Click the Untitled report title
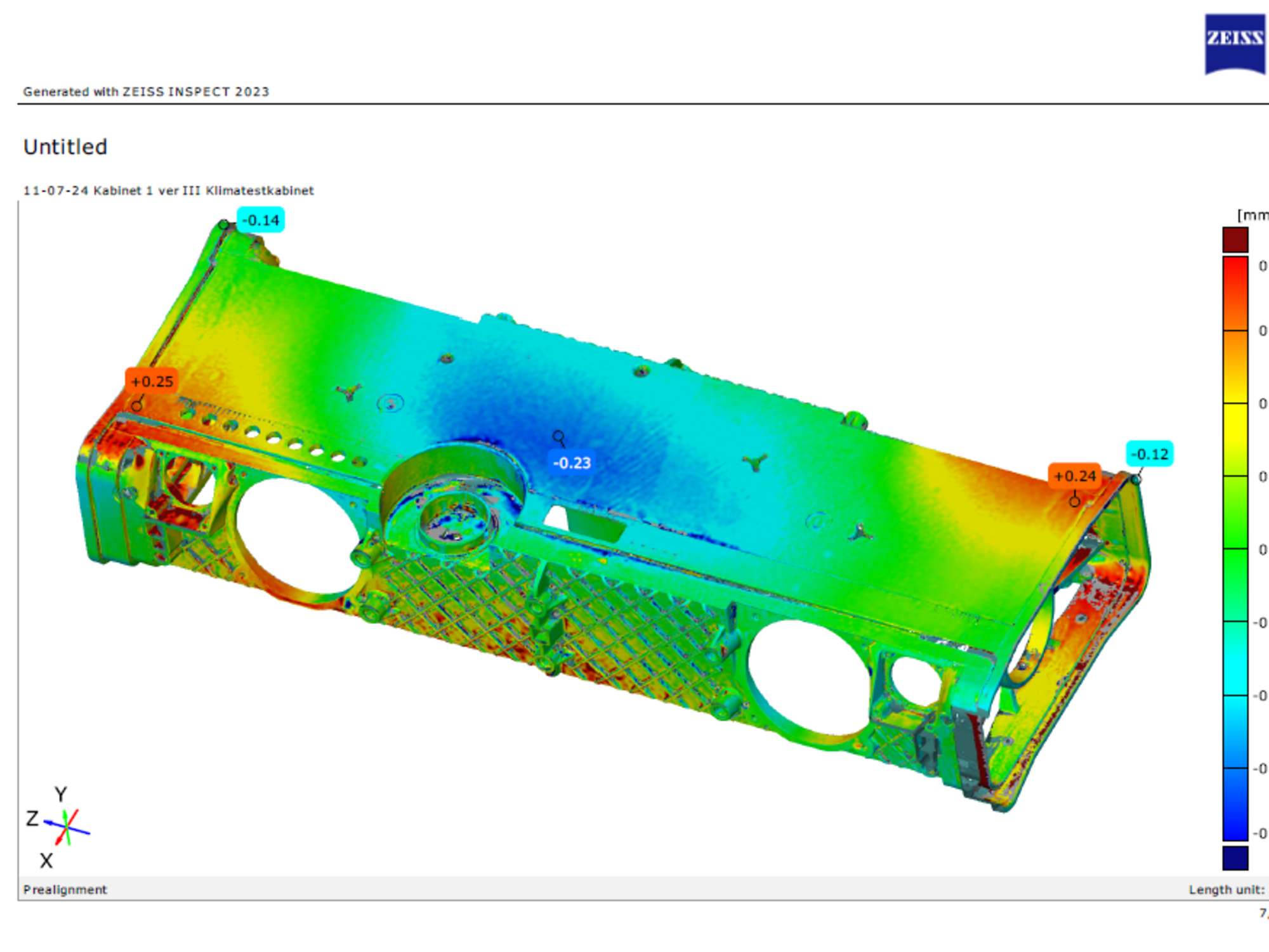Viewport: 1269px width, 952px height. coord(65,147)
